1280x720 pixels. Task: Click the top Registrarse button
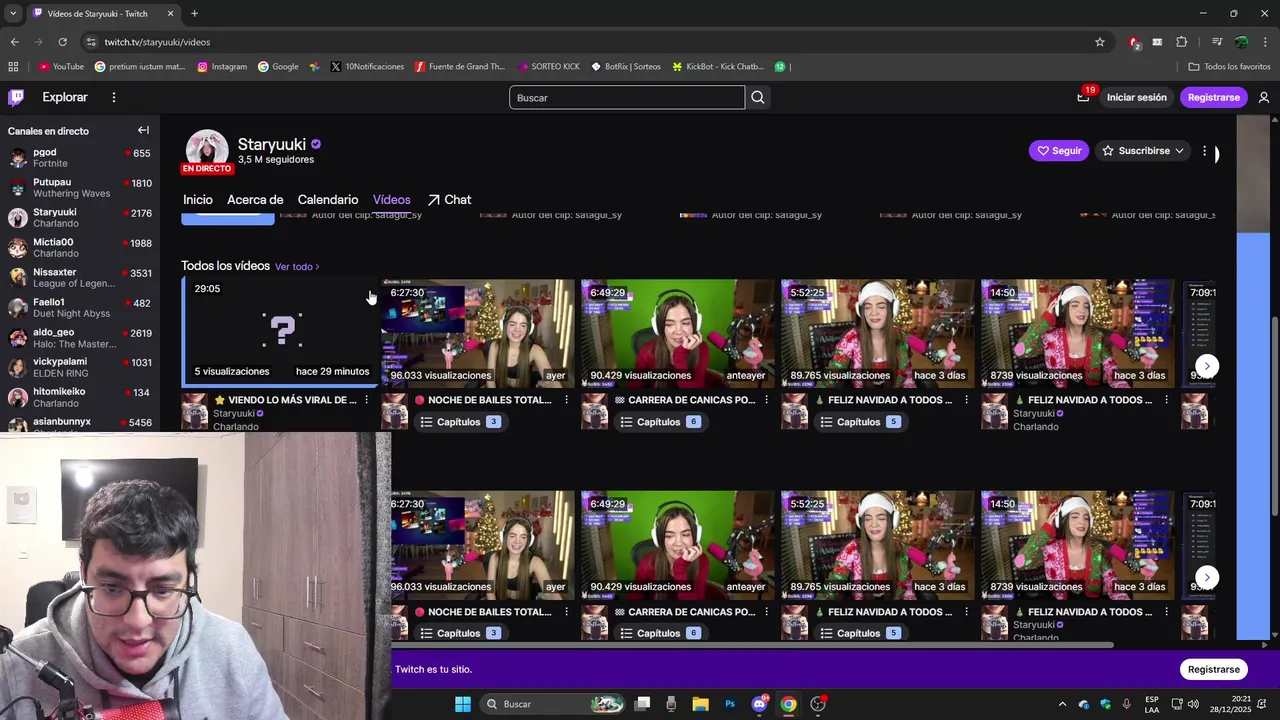point(1213,97)
